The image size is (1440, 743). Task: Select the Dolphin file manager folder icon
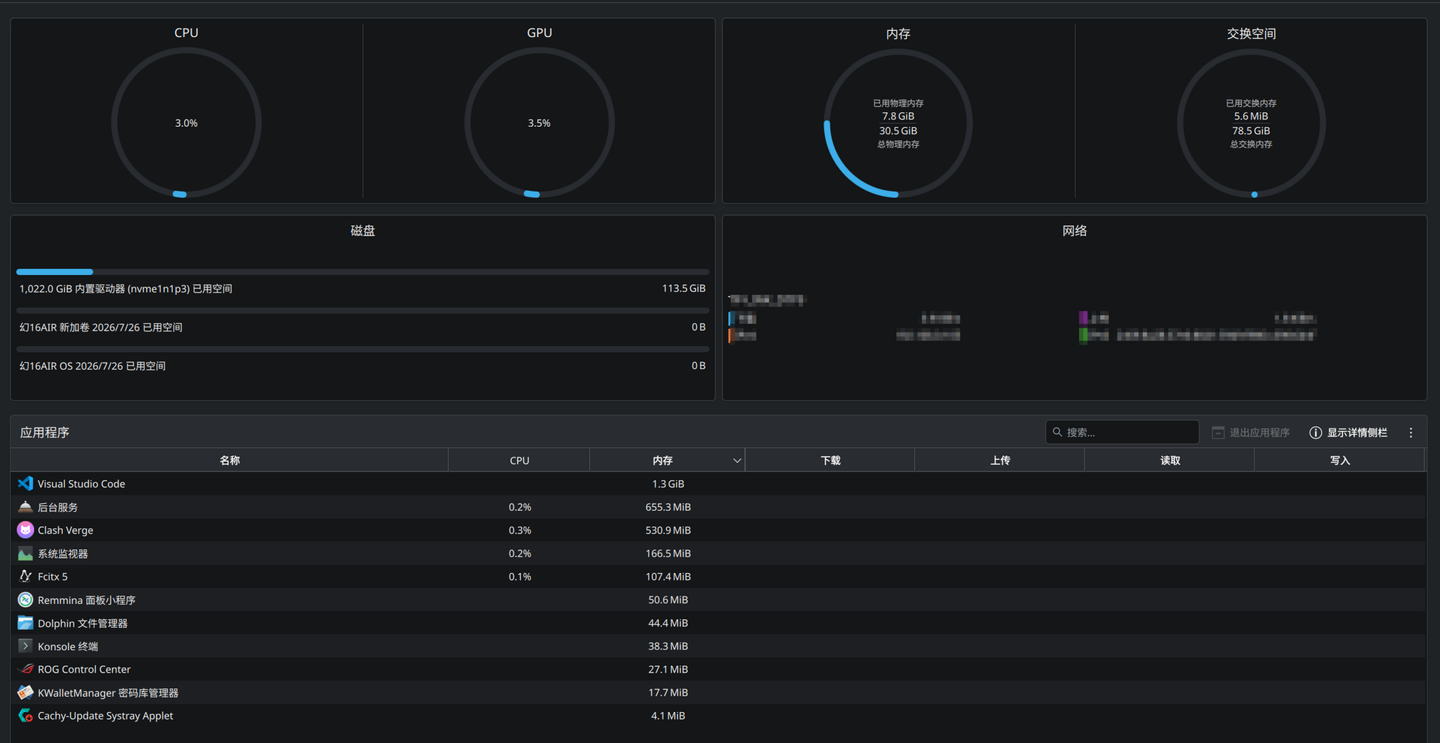[x=25, y=623]
